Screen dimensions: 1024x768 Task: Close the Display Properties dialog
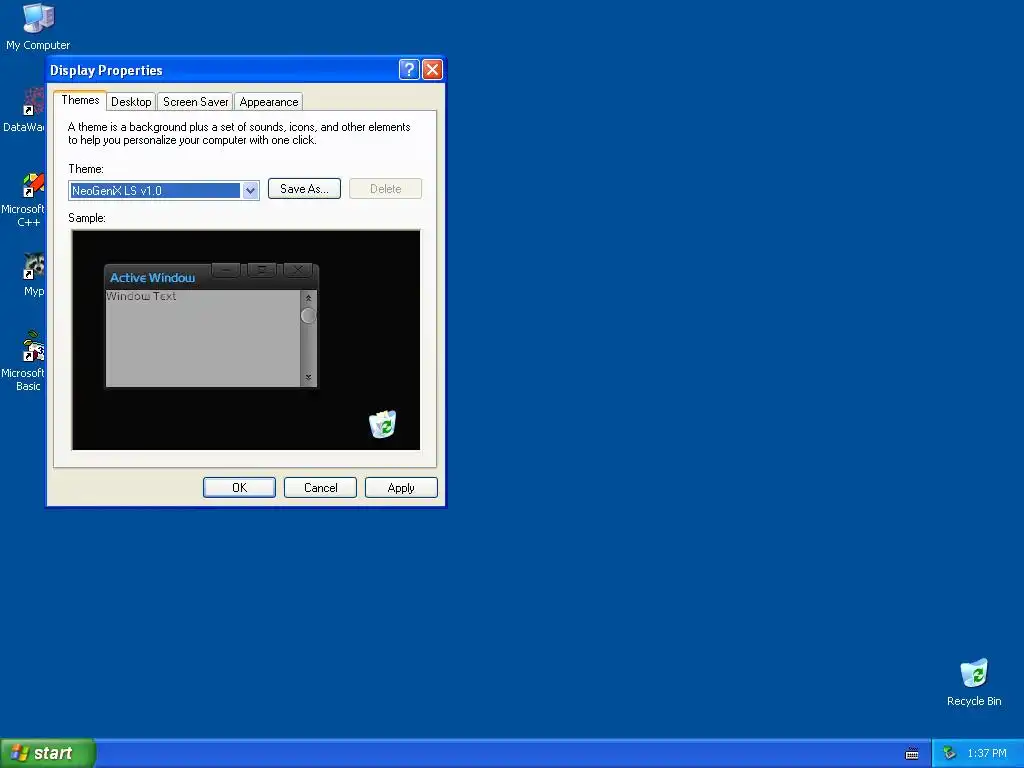(x=432, y=69)
